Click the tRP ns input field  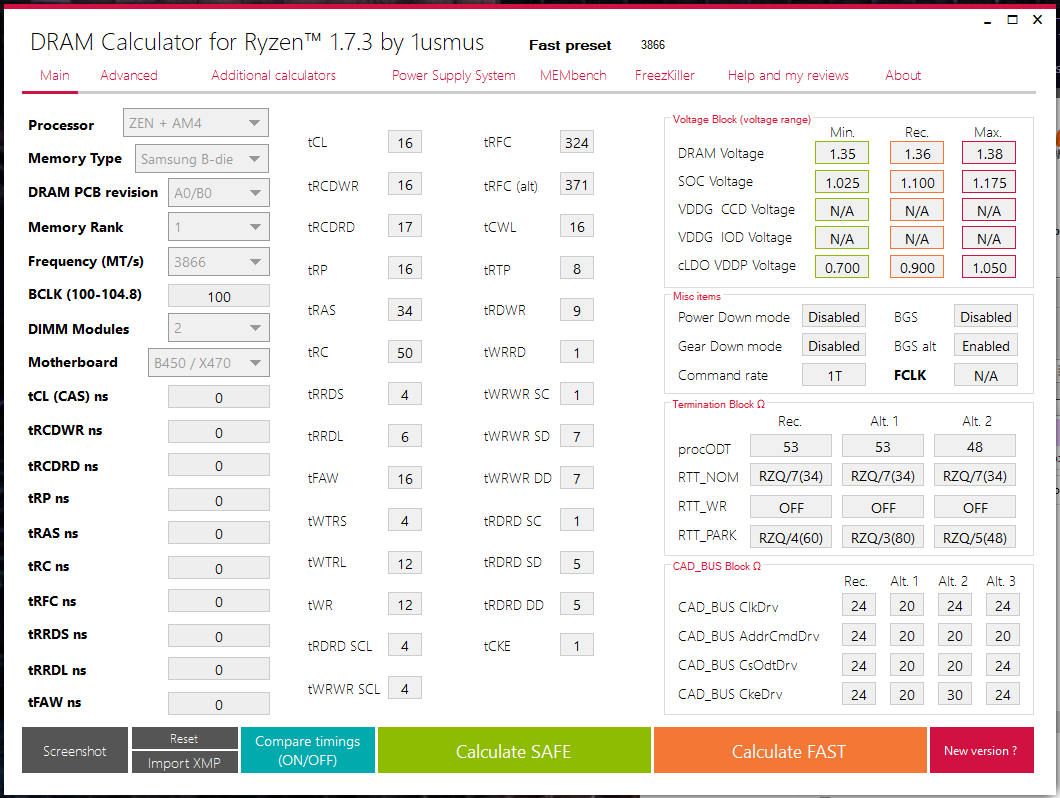coord(219,500)
